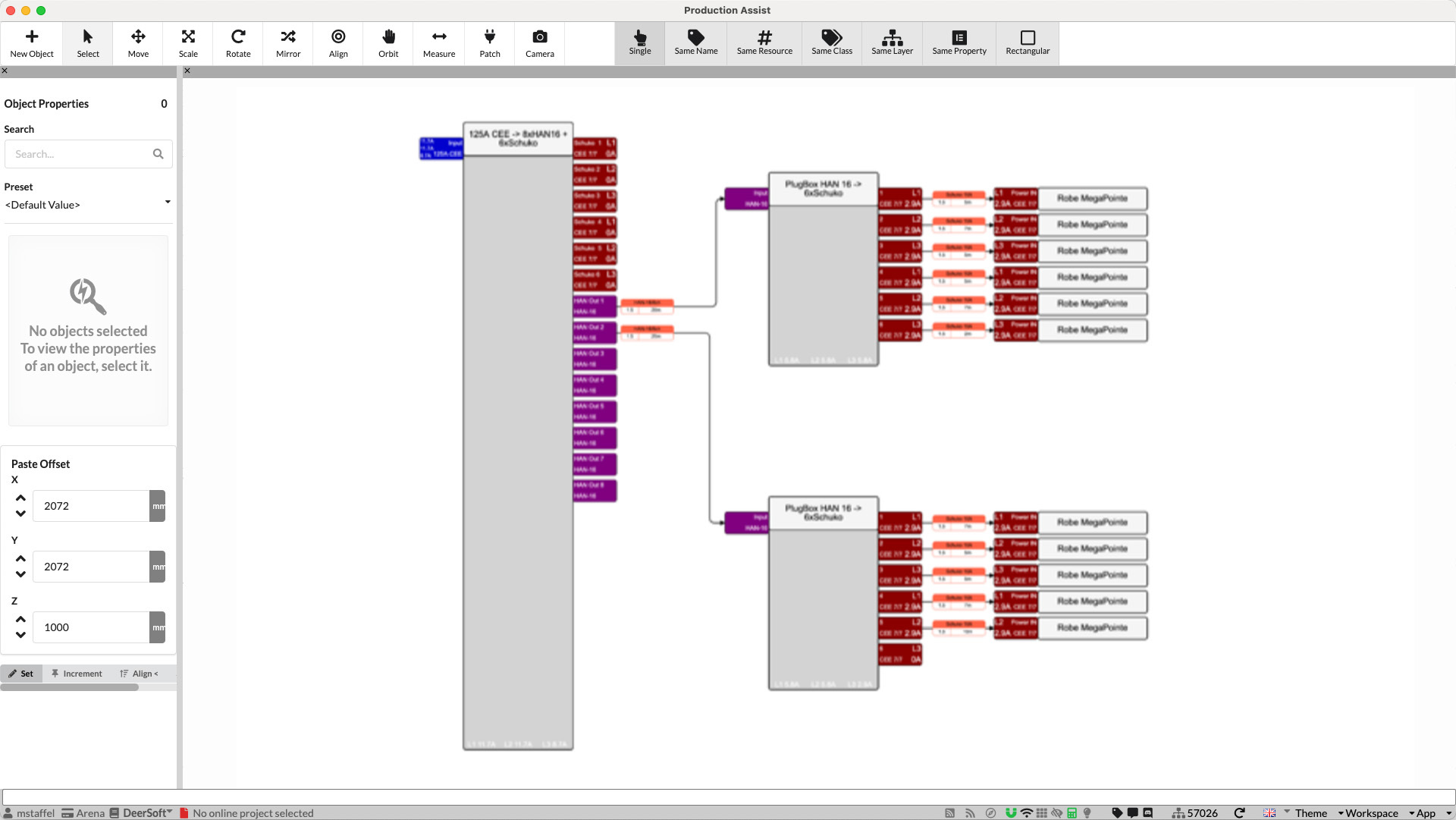This screenshot has height=820, width=1456.
Task: Choose the Orbit hand tool
Action: click(388, 43)
